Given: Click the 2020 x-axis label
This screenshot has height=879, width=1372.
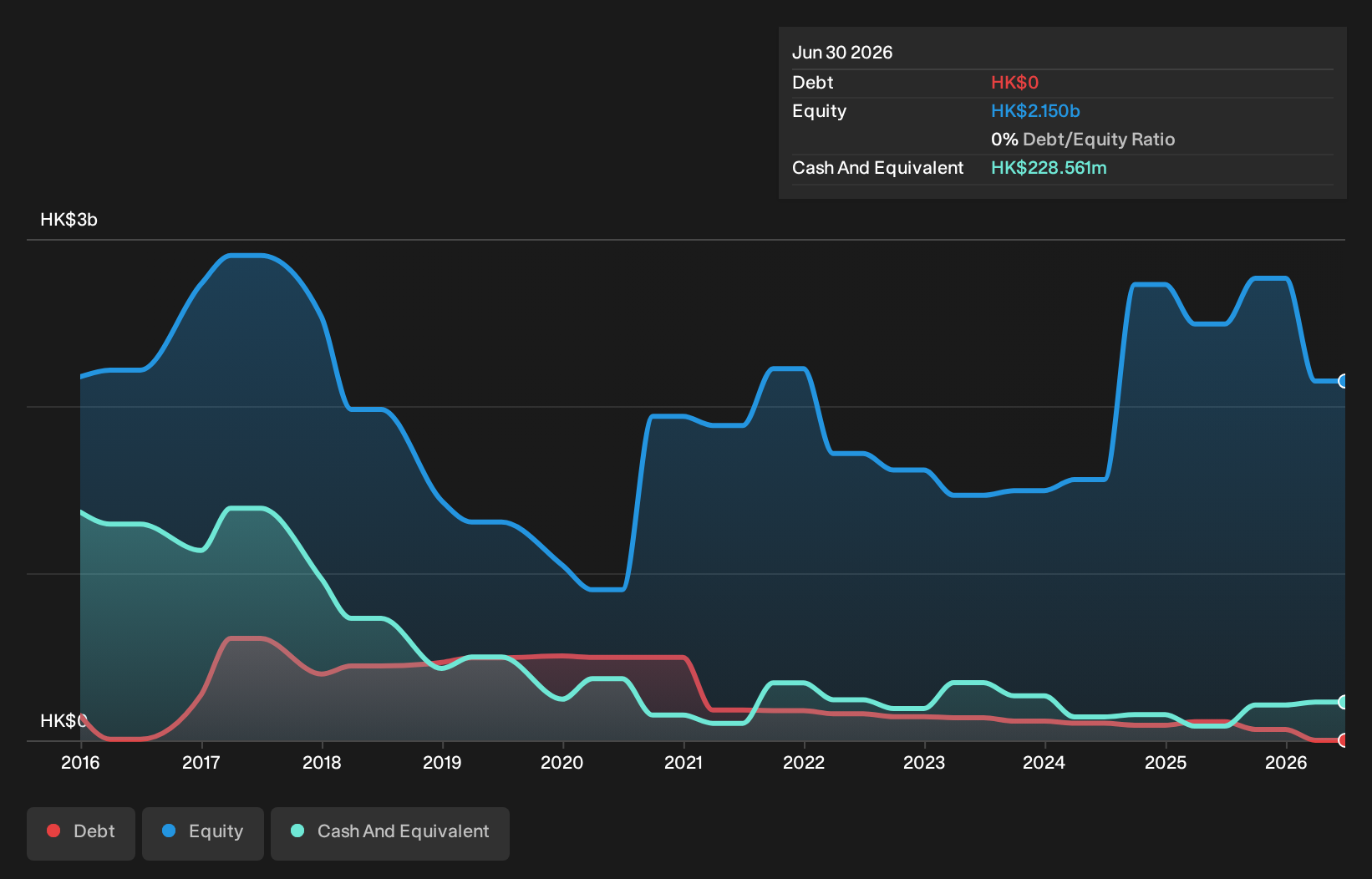Looking at the screenshot, I should (x=562, y=762).
